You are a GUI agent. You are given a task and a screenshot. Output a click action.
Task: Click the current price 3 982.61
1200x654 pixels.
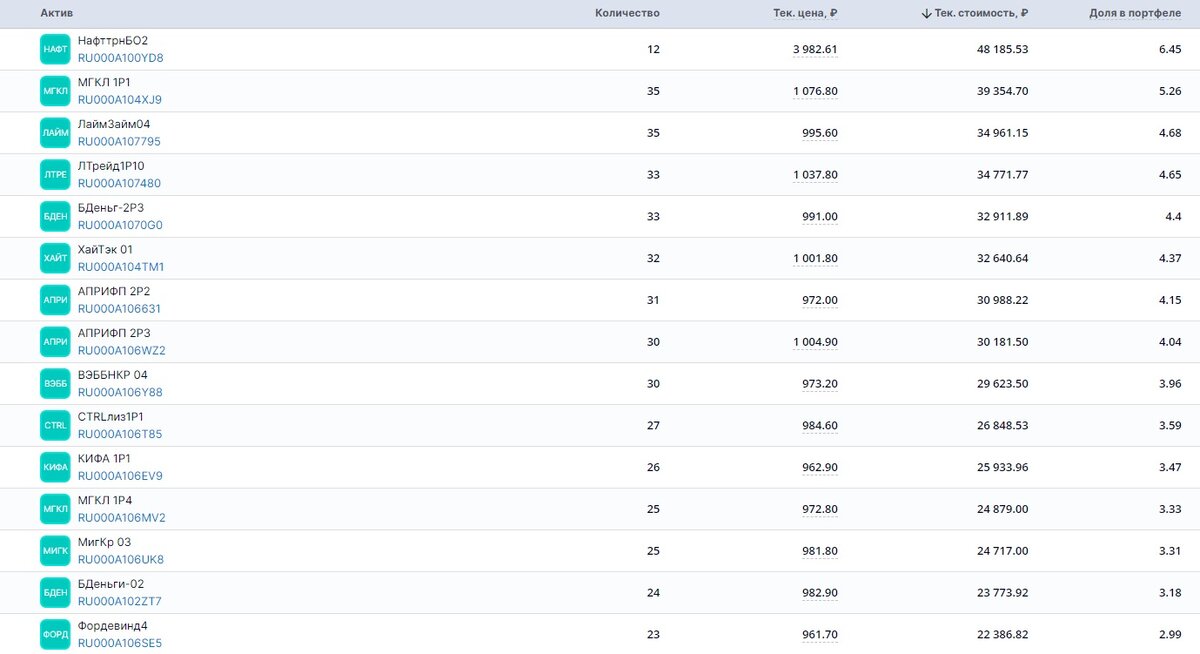tap(815, 49)
